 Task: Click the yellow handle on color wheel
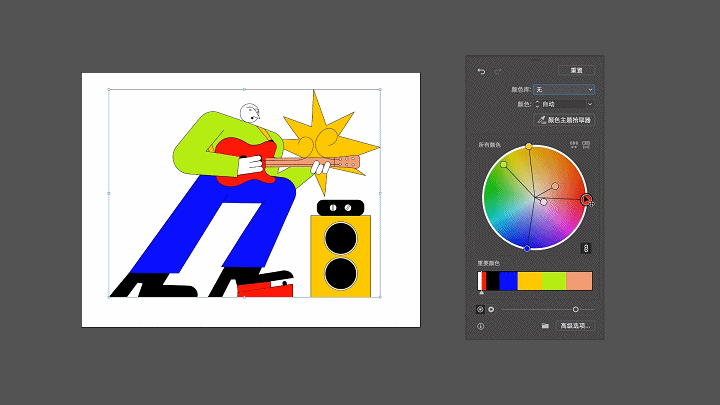tap(529, 146)
